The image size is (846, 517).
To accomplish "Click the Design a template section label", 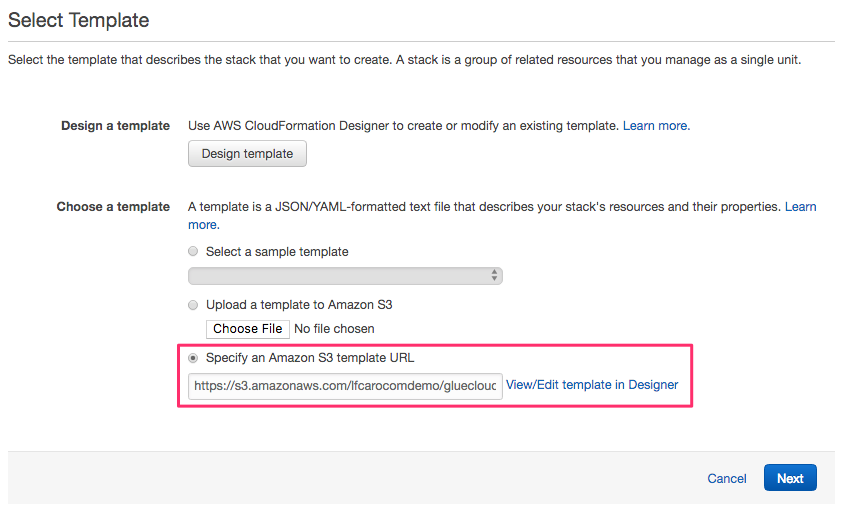I will (x=115, y=126).
